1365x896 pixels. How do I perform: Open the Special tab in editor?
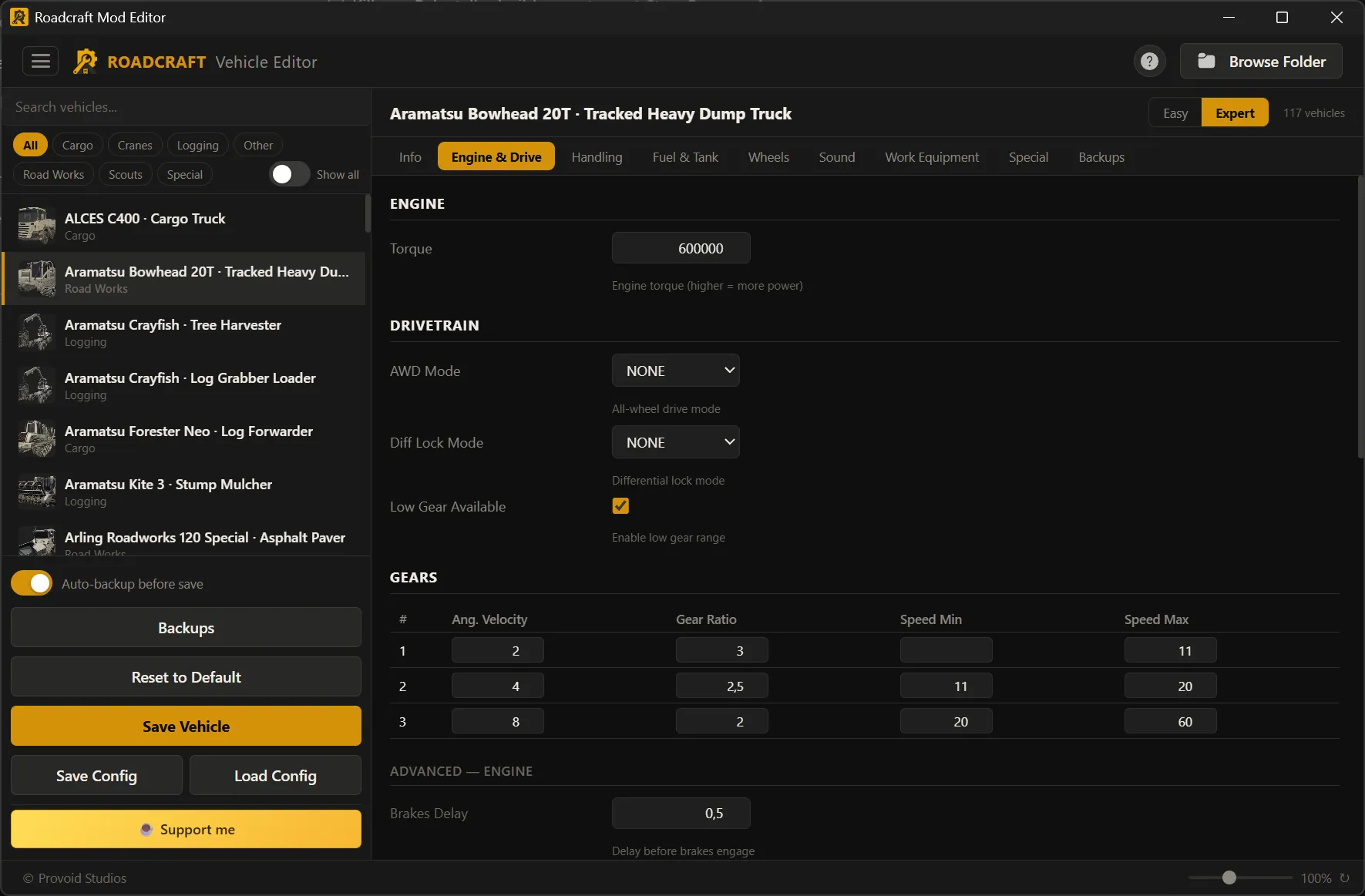tap(1028, 156)
